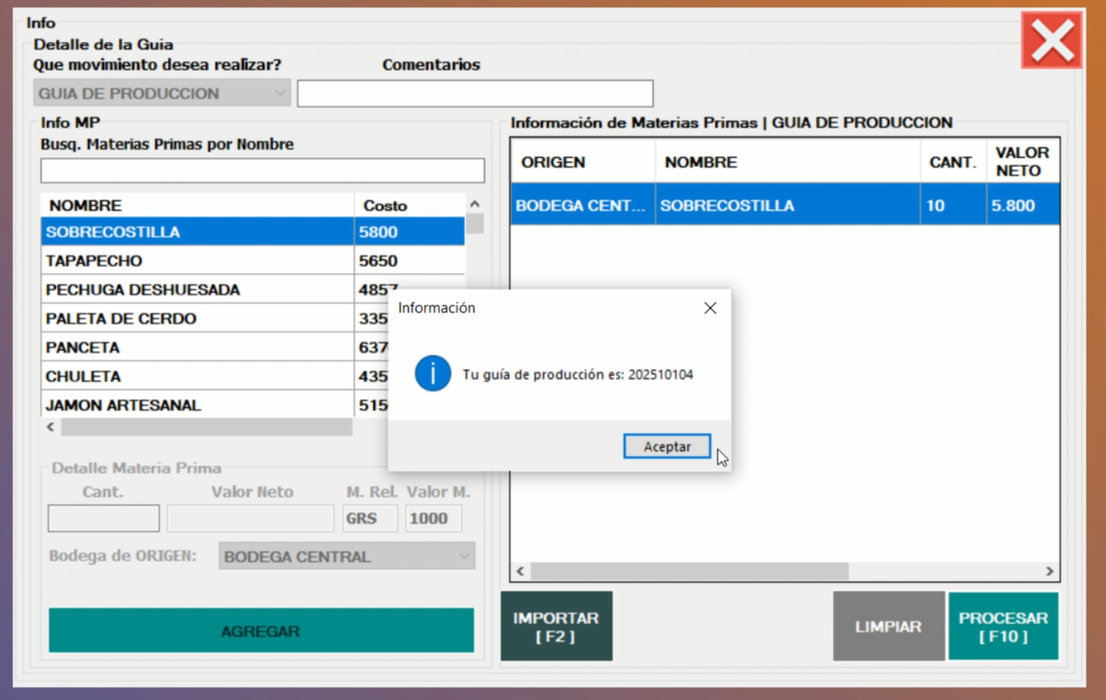Click Aceptar in the Información dialog
1106x700 pixels.
click(667, 447)
